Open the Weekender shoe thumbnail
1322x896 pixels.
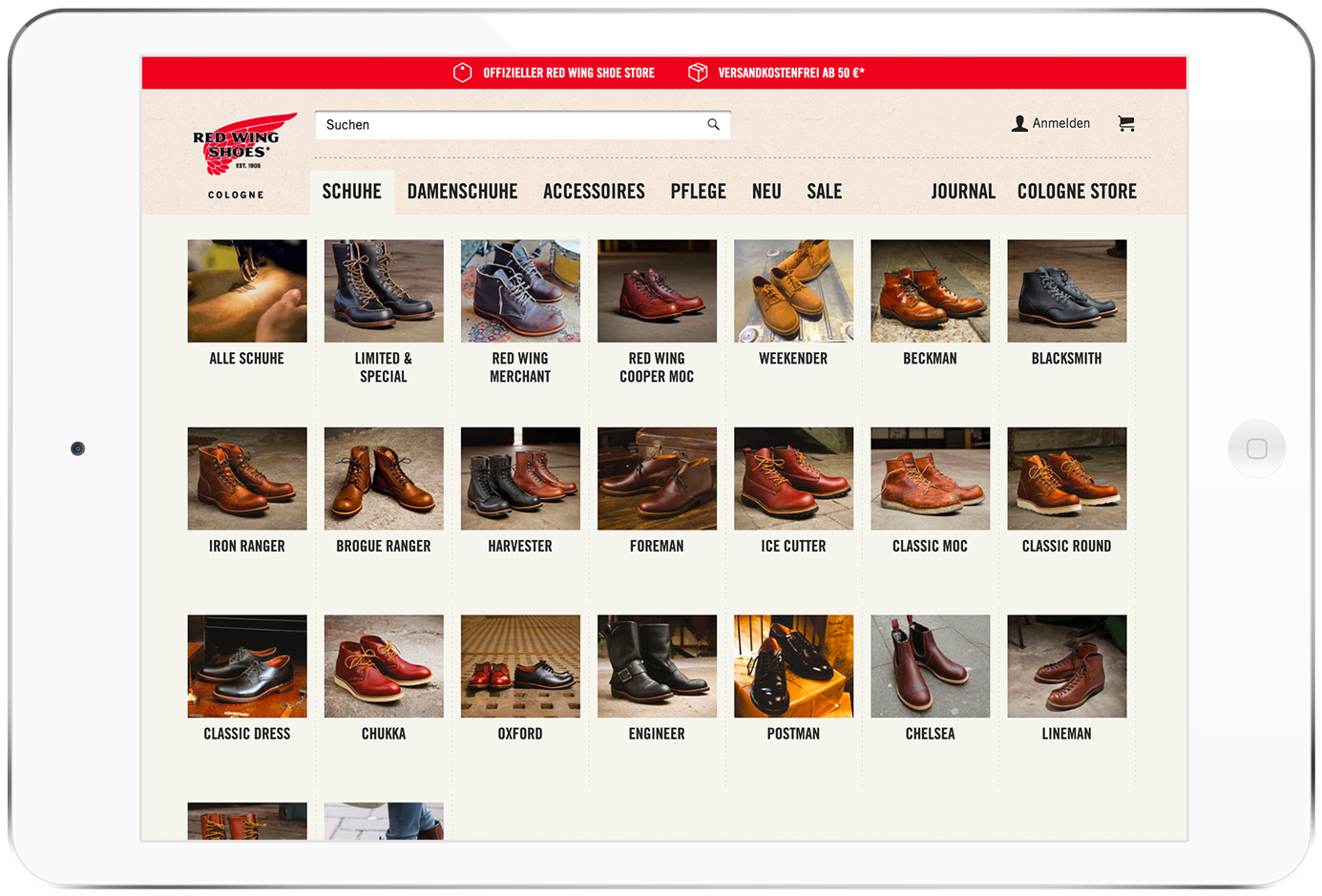[793, 291]
